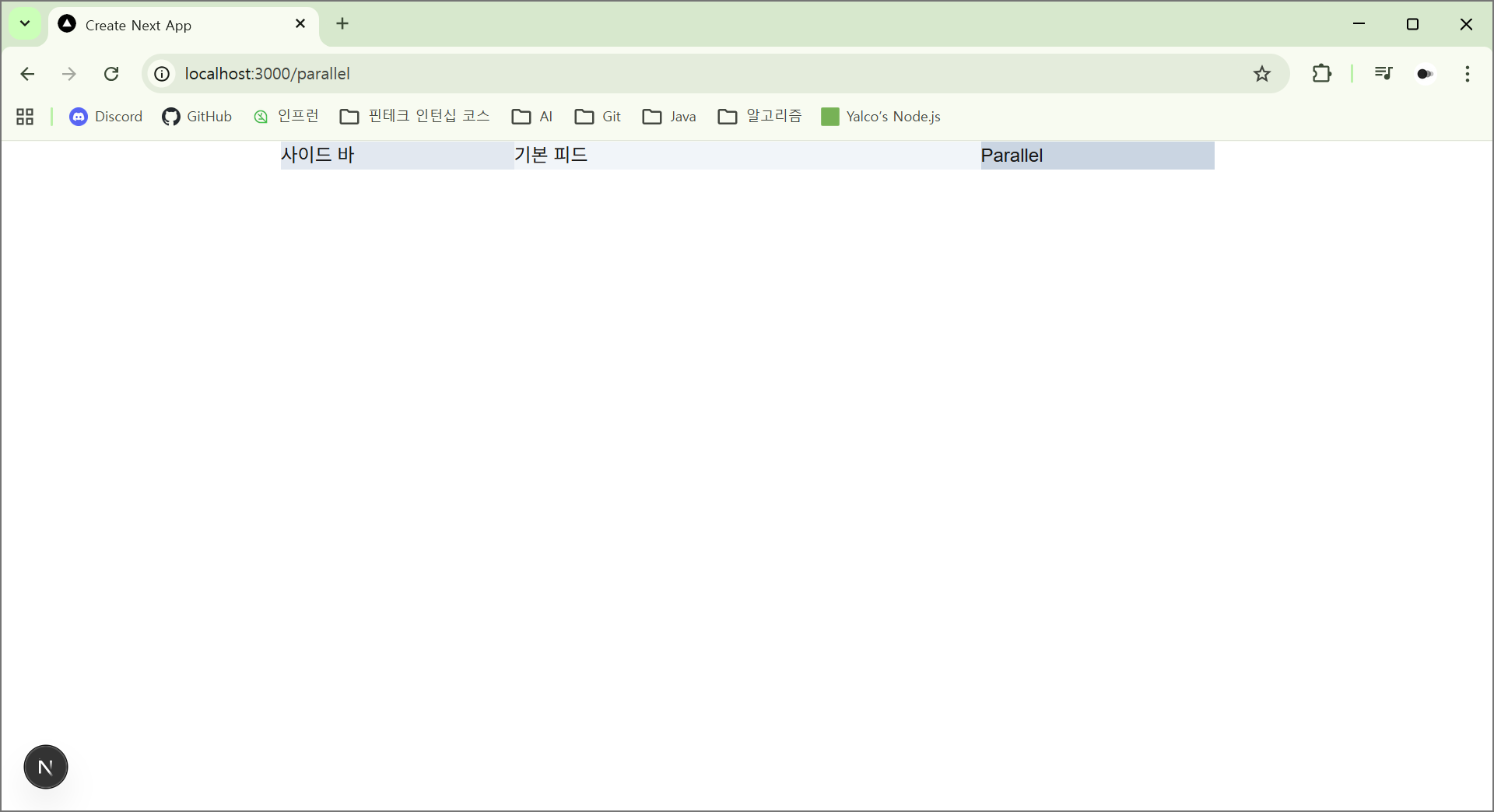The height and width of the screenshot is (812, 1494).
Task: Bookmark this page with the star icon
Action: pyautogui.click(x=1261, y=74)
